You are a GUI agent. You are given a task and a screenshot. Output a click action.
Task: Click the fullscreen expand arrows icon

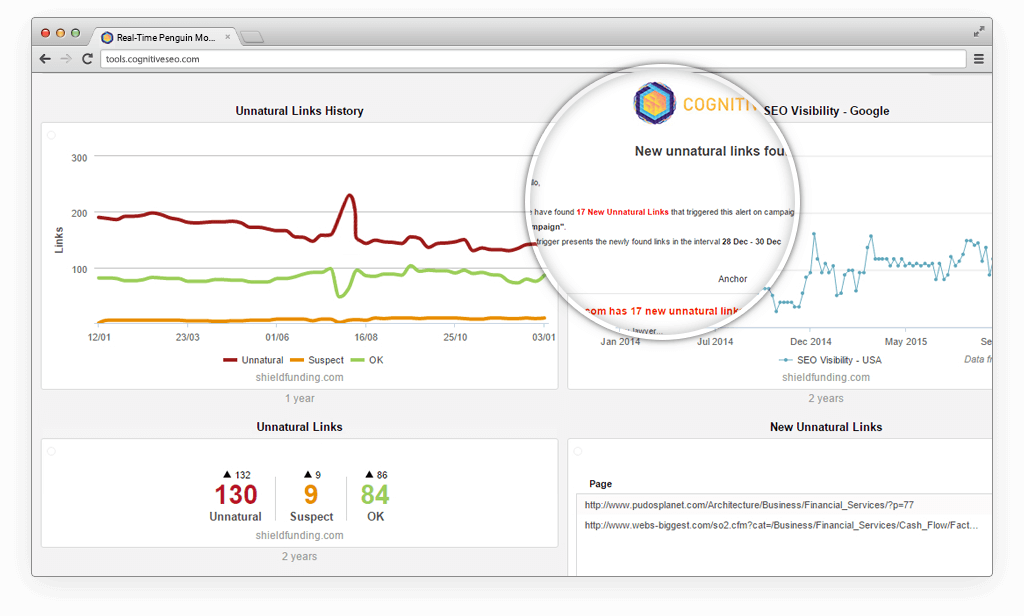pyautogui.click(x=978, y=31)
